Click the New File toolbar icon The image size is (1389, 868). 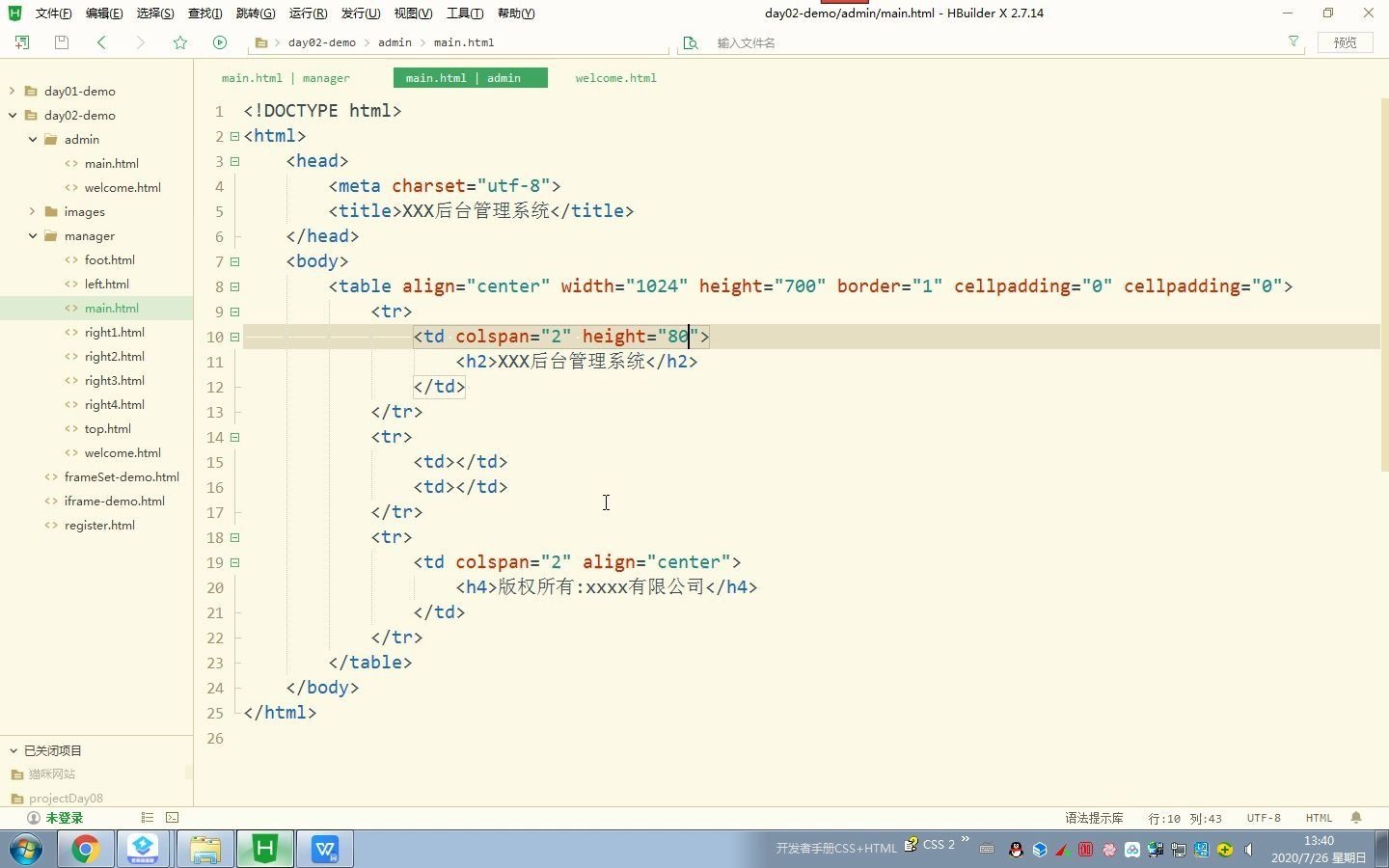pos(22,42)
